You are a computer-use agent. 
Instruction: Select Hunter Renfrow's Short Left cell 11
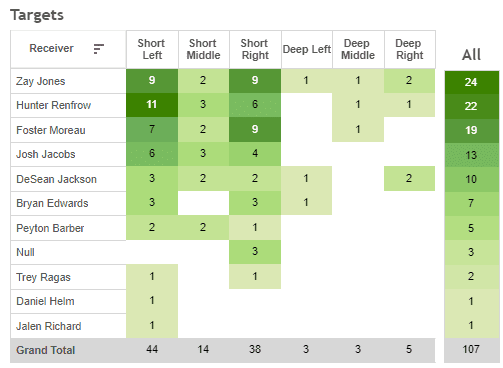tap(152, 105)
